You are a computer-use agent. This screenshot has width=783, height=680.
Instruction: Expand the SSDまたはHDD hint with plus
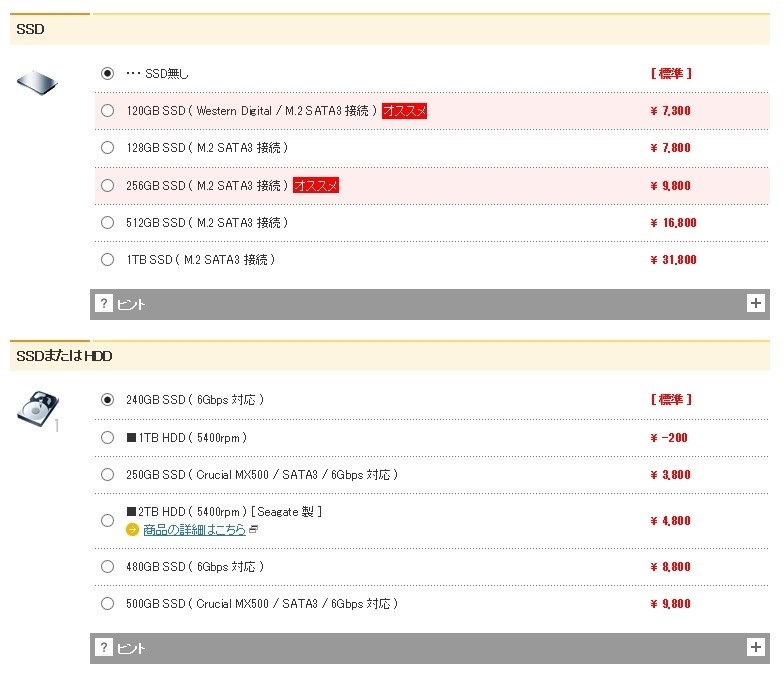(x=756, y=648)
